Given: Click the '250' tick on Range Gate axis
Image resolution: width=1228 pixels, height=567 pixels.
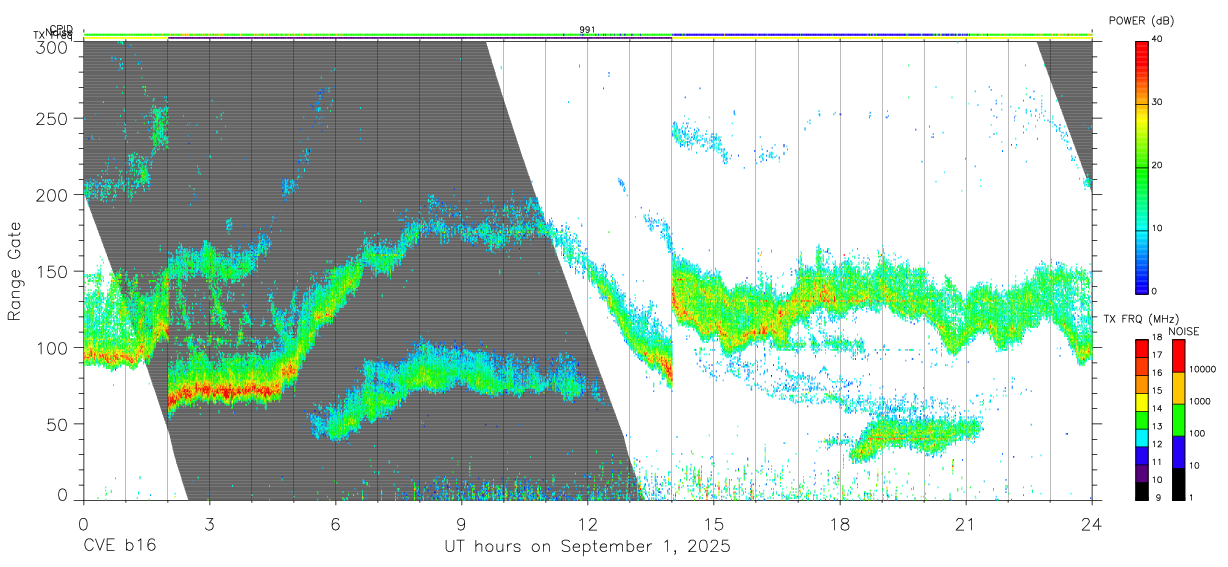Looking at the screenshot, I should pos(51,118).
